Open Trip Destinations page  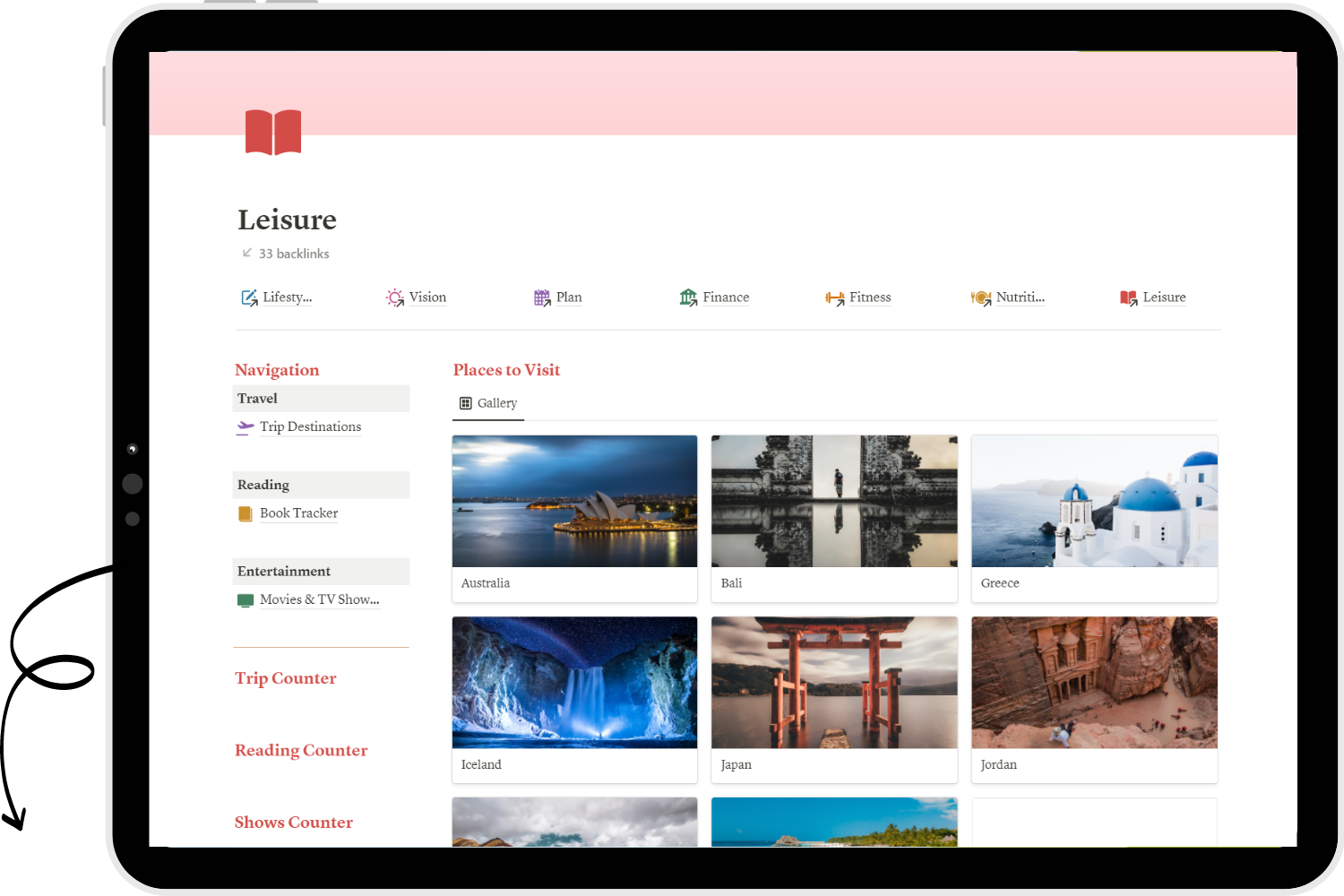(311, 426)
